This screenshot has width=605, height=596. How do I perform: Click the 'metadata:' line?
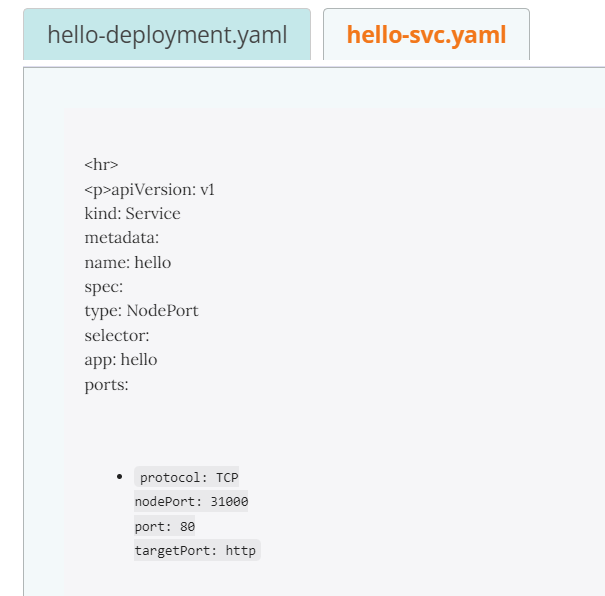(122, 238)
